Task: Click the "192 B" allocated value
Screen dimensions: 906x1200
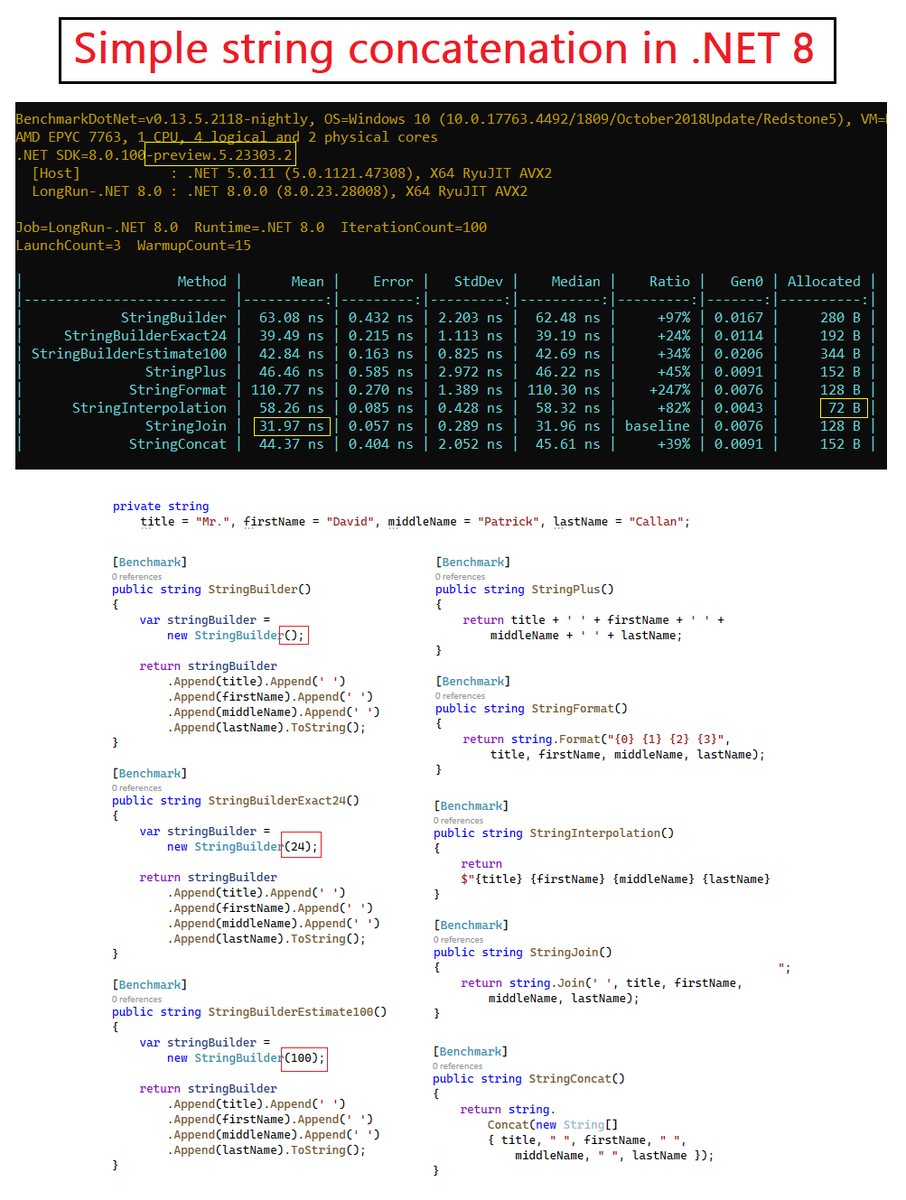Action: (840, 335)
